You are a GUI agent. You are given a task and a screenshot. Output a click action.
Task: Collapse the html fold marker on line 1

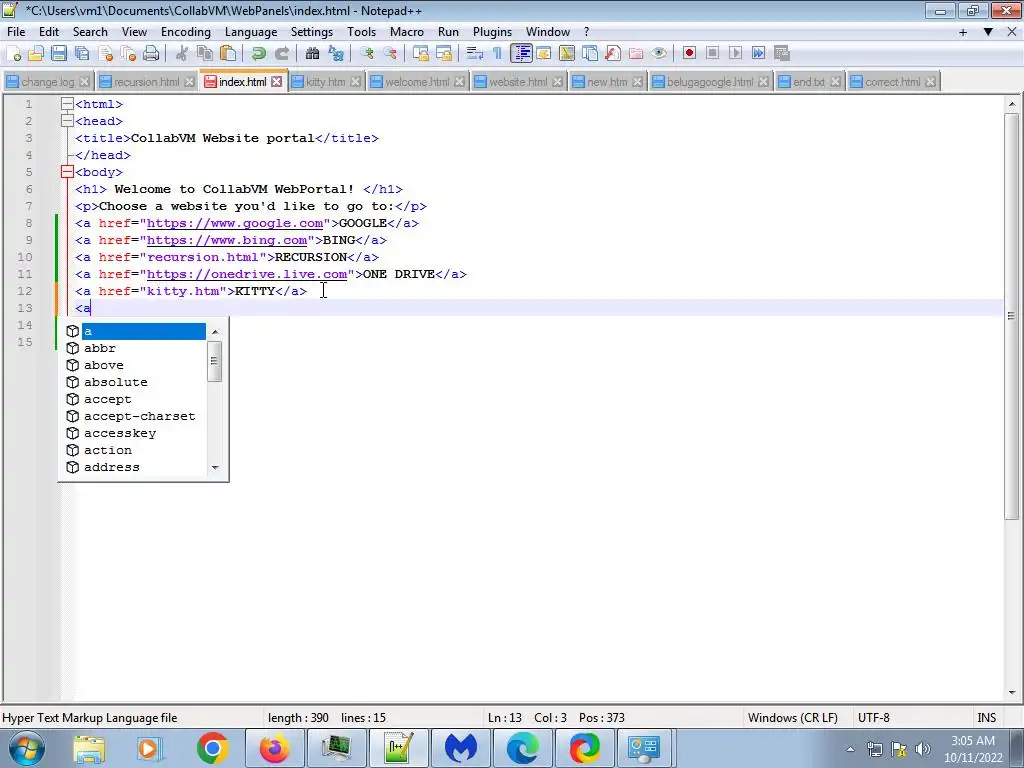(67, 104)
